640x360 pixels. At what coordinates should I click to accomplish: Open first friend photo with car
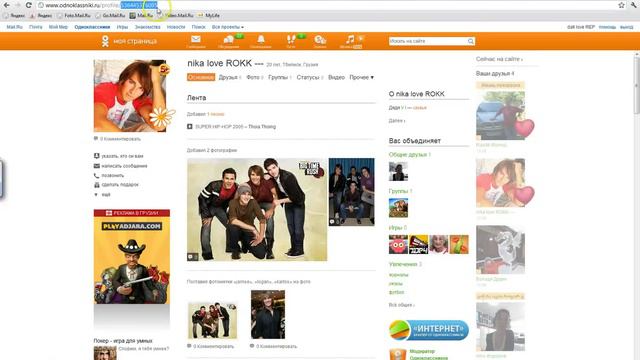coord(500,116)
